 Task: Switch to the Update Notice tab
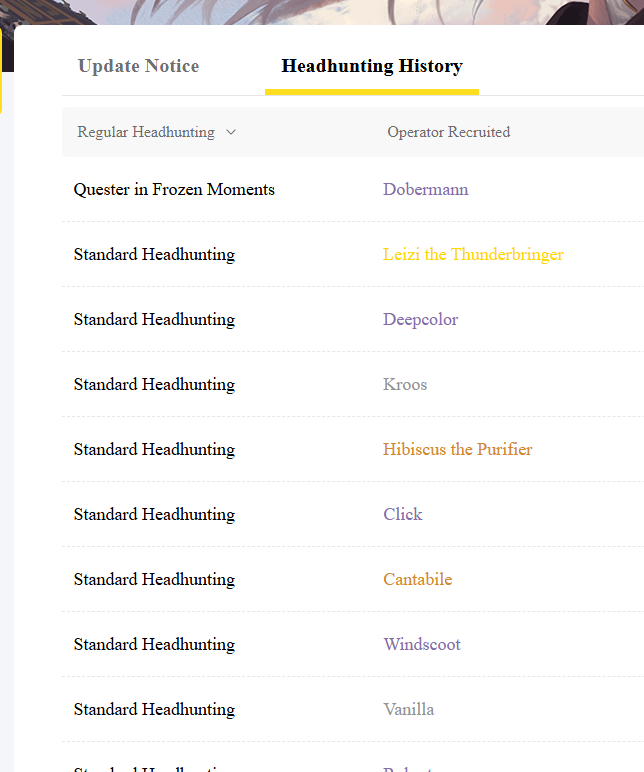click(138, 66)
